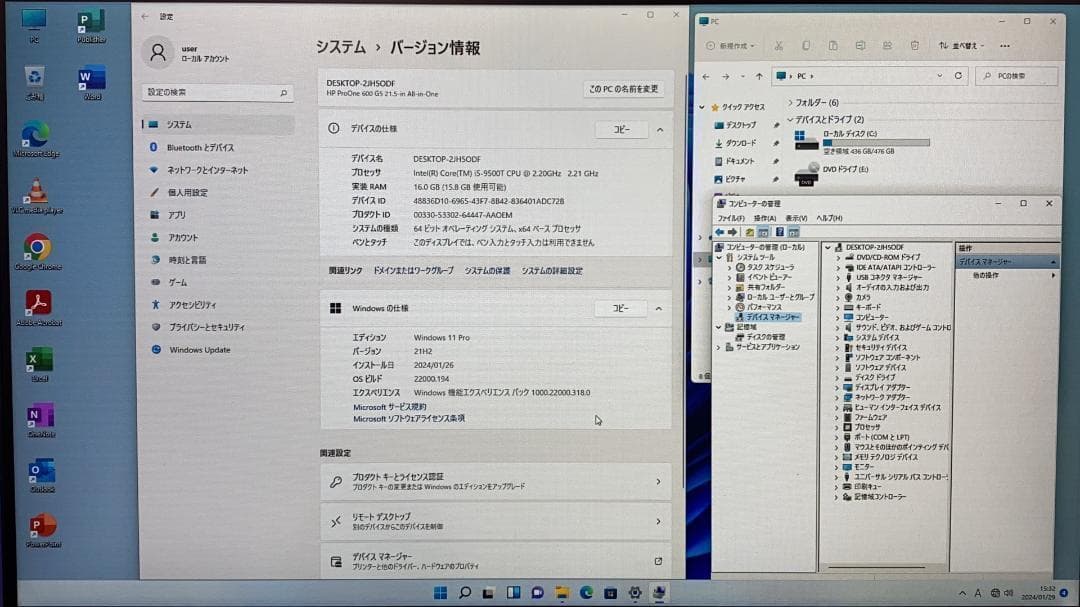Click the Microsoft Edge taskbar icon
Viewport: 1080px width, 607px height.
pyautogui.click(x=585, y=593)
